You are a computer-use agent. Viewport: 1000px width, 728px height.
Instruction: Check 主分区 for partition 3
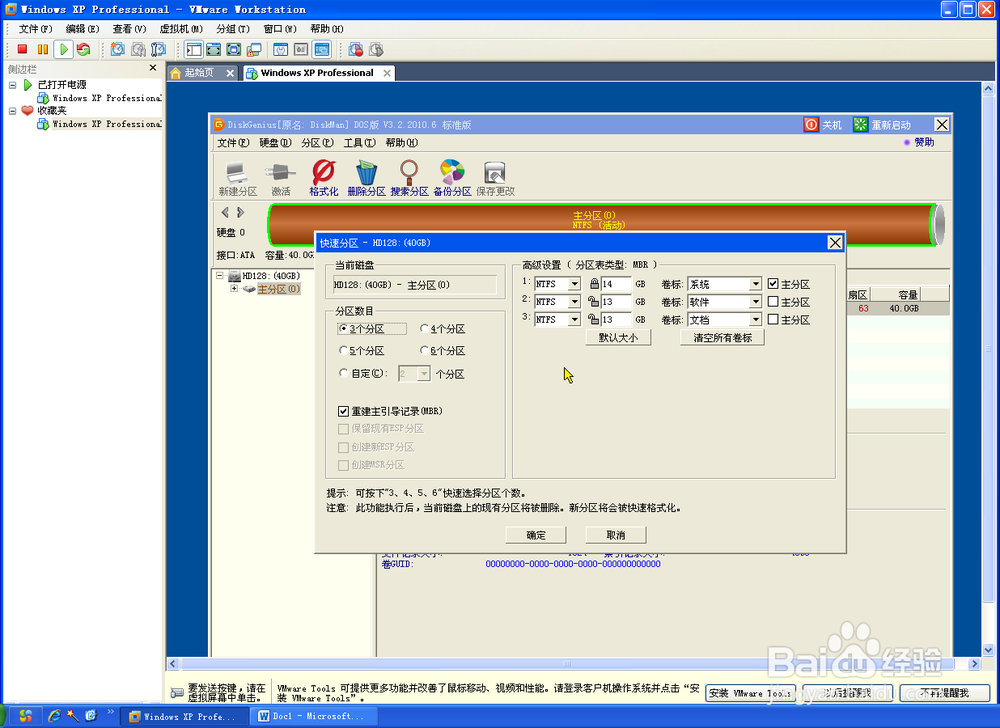[773, 319]
